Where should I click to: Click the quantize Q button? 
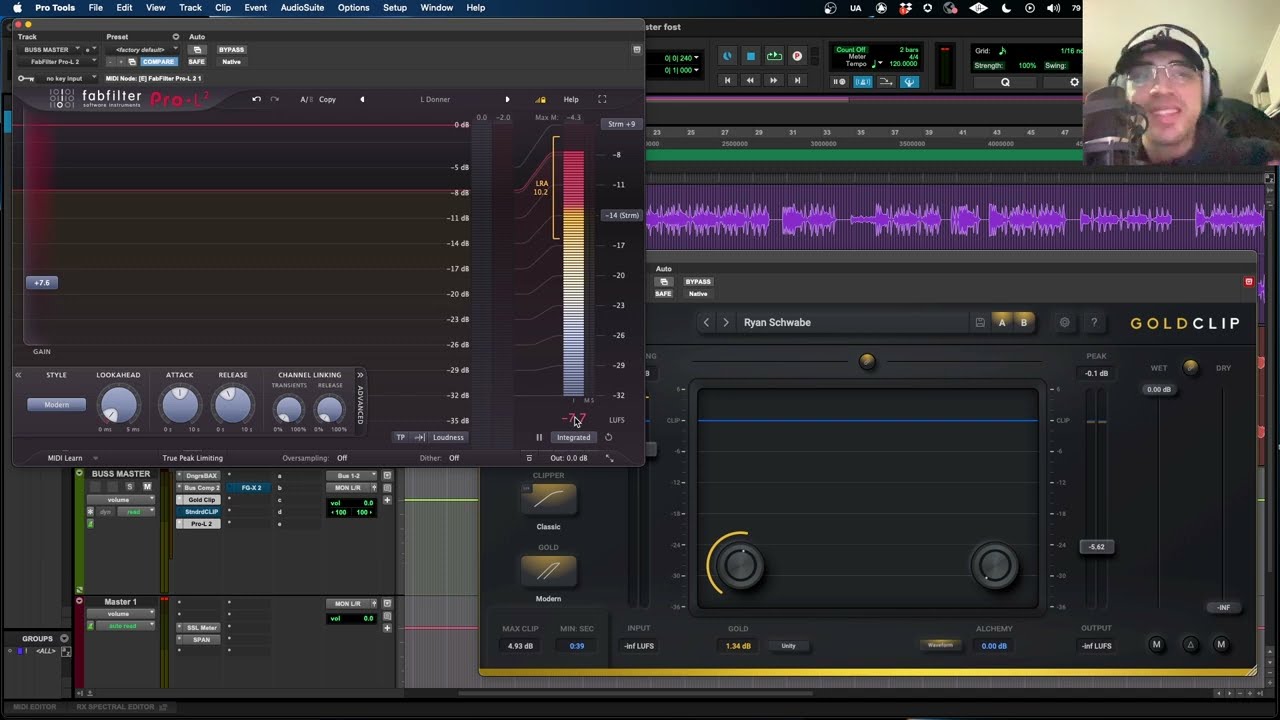coord(1005,82)
